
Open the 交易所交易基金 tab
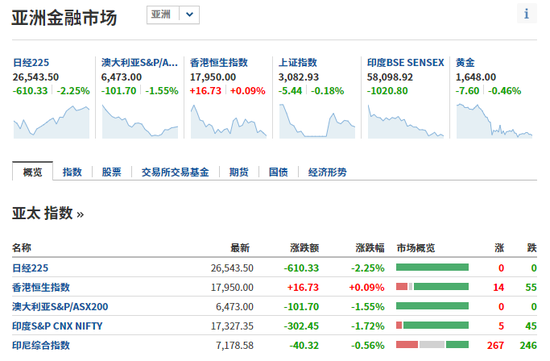(x=175, y=172)
